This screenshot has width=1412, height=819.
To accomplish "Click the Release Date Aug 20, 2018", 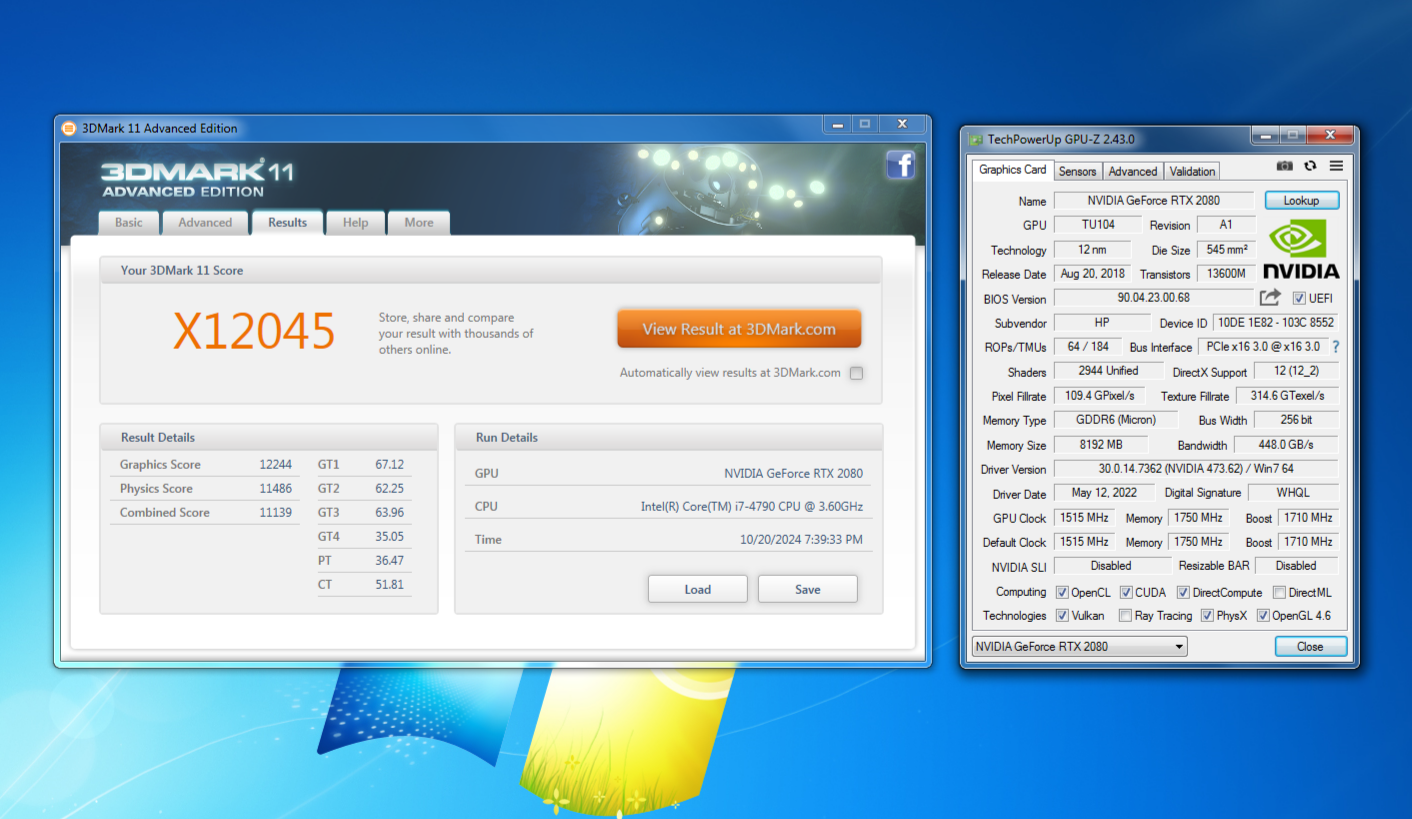I will tap(1092, 274).
